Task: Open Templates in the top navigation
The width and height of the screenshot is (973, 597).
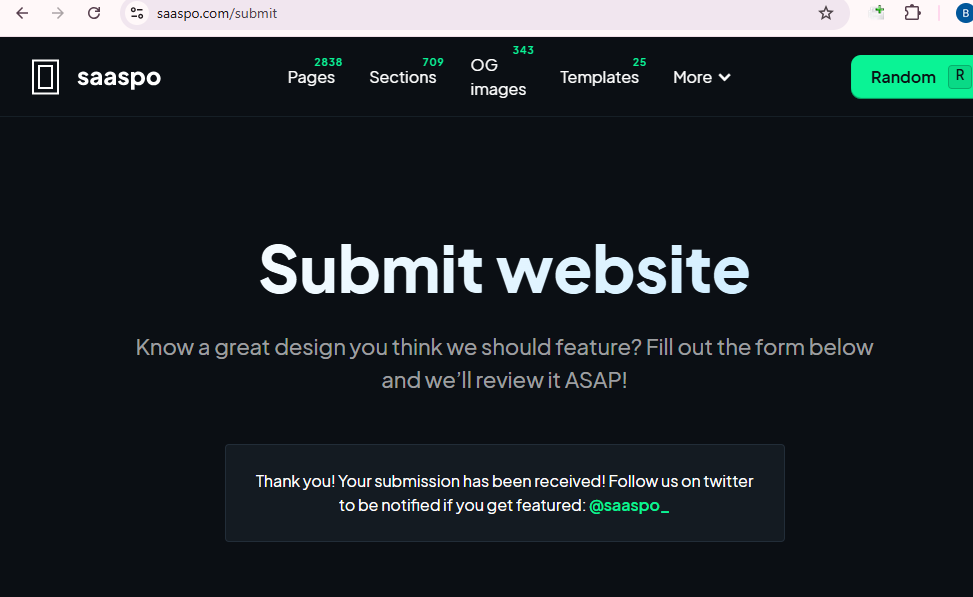Action: (599, 77)
